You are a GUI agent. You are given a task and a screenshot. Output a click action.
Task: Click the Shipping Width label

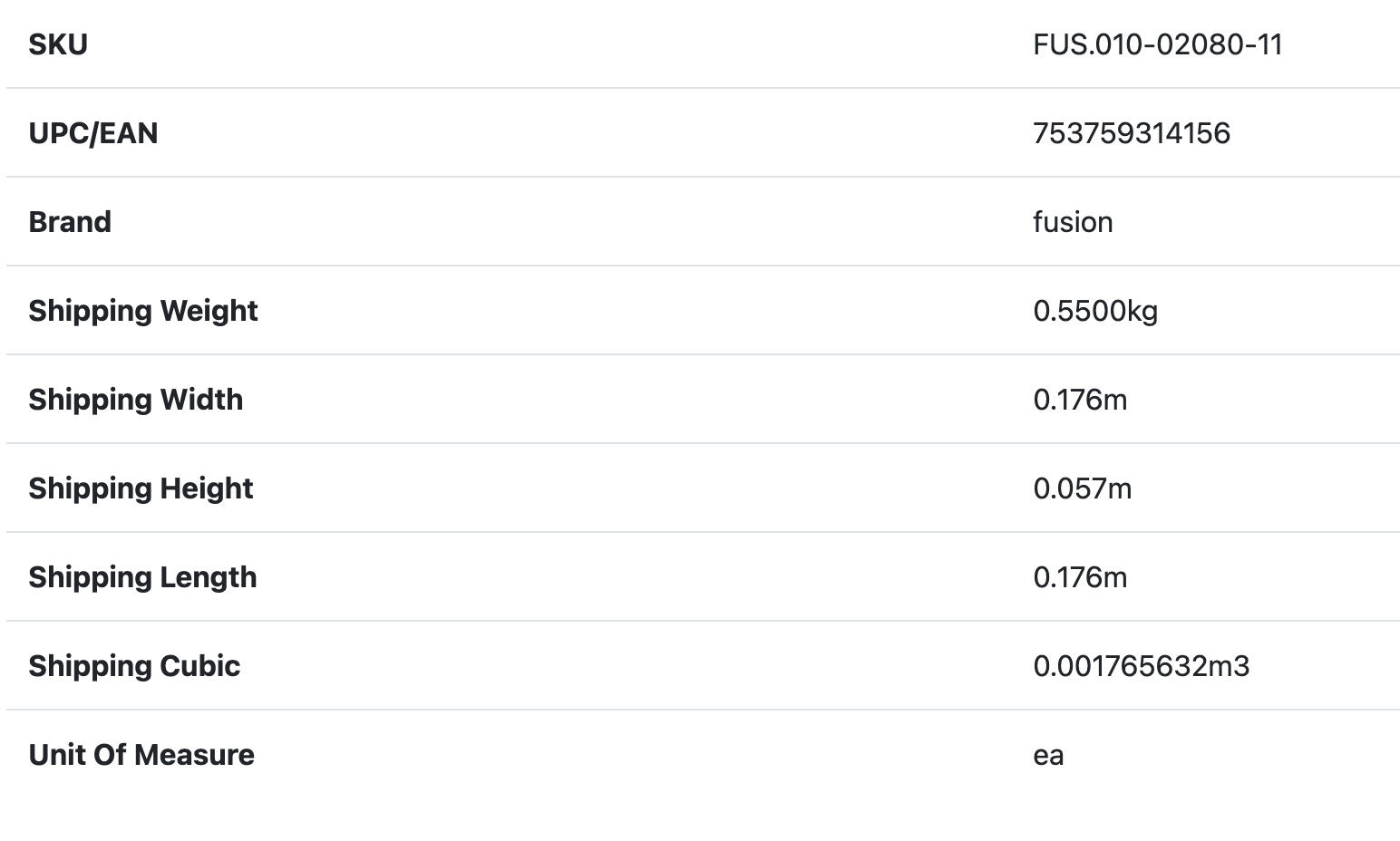(136, 400)
